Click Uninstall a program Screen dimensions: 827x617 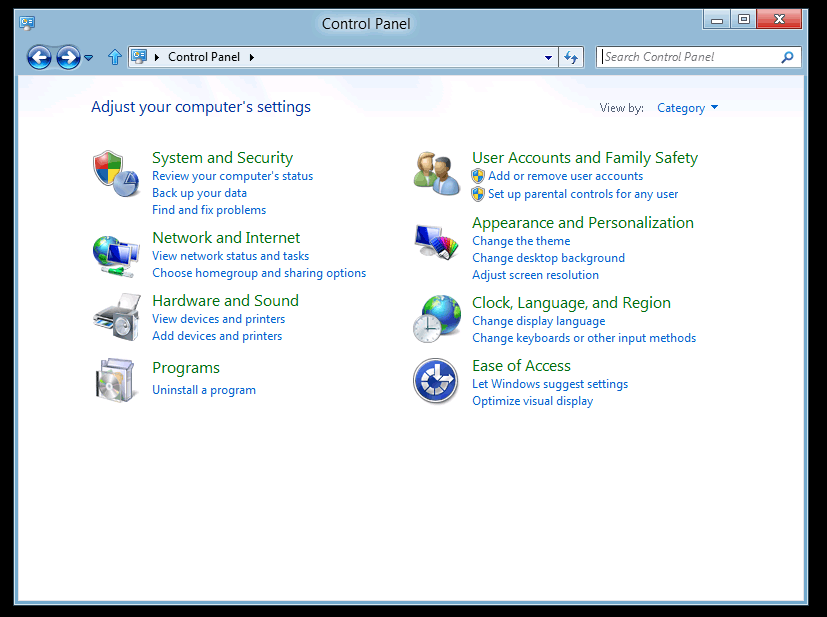click(204, 390)
